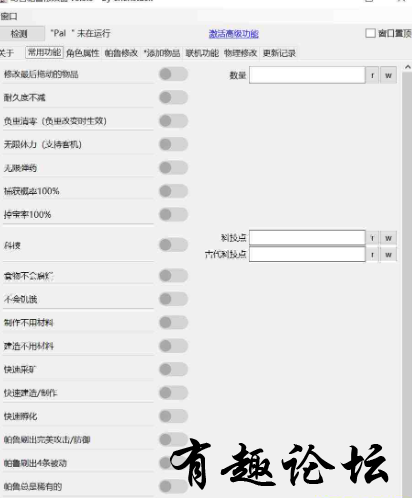Image resolution: width=412 pixels, height=498 pixels.
Task: Turn on 负重清零 switch
Action: coord(173,121)
